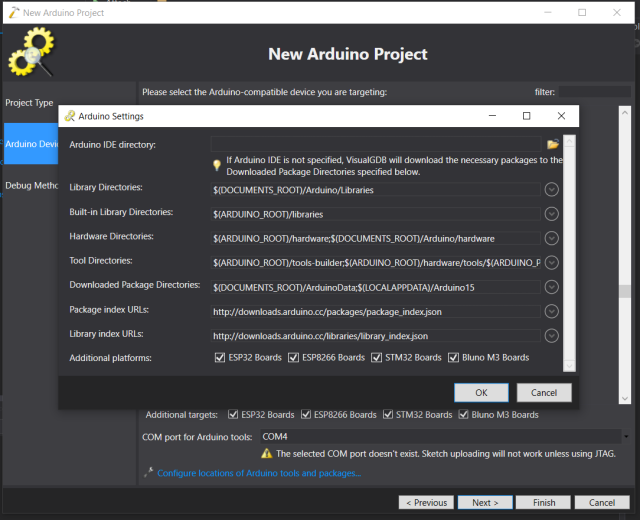
Task: Minimize the Arduino Settings dialog
Action: coord(492,116)
